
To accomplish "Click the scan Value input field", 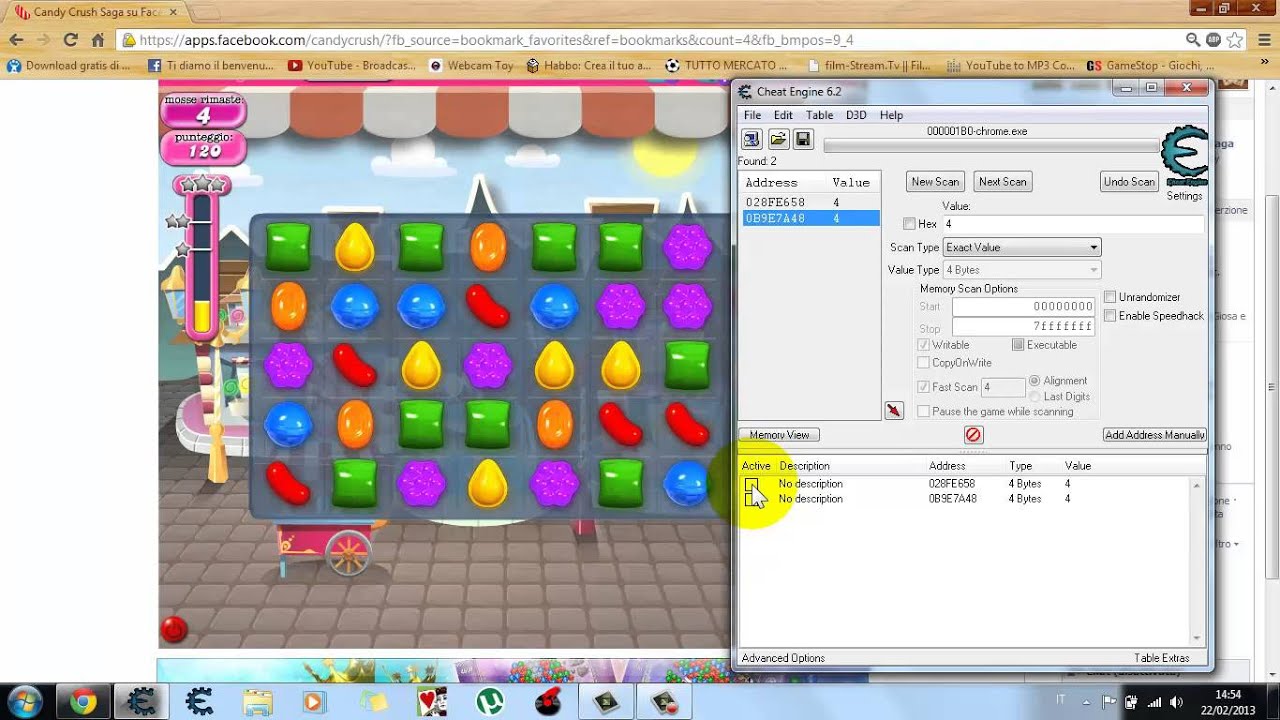I will point(1072,224).
